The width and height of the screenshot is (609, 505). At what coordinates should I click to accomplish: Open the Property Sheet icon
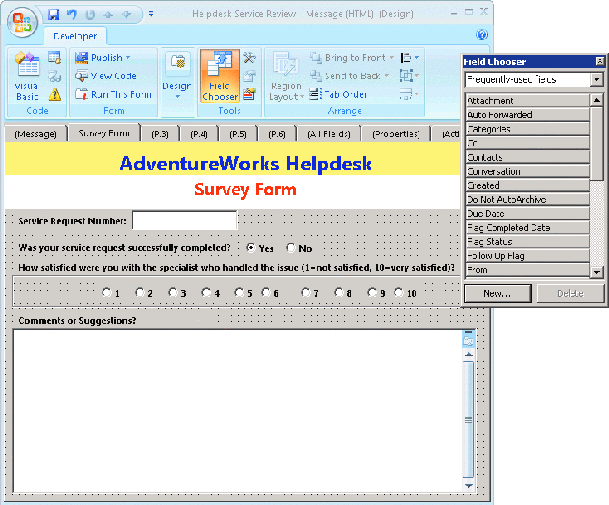pos(249,76)
